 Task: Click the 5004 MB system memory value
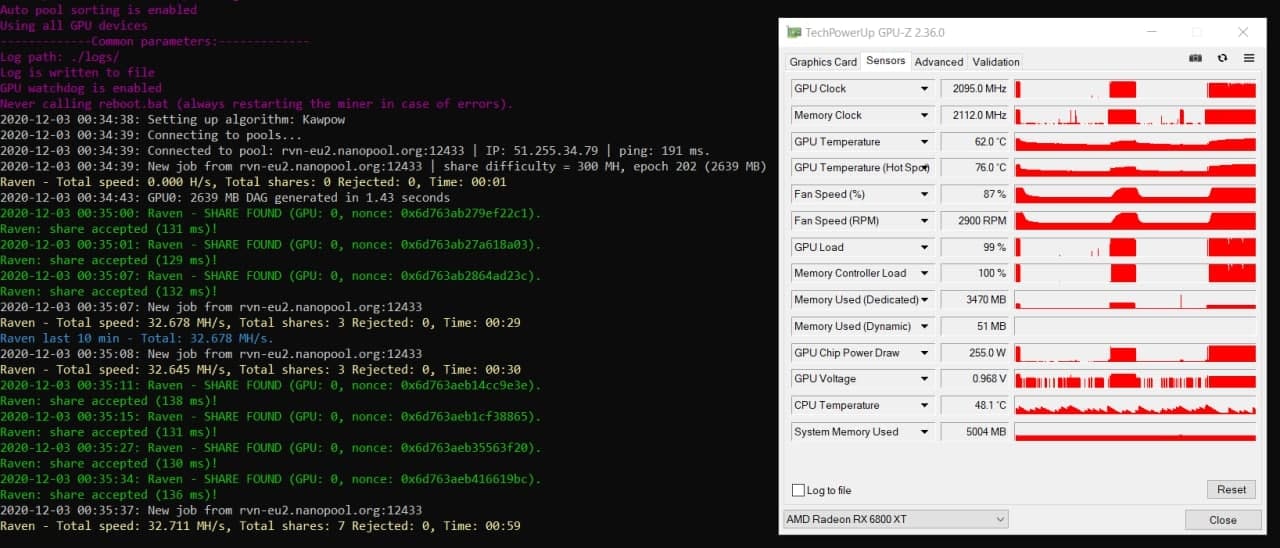coord(975,432)
